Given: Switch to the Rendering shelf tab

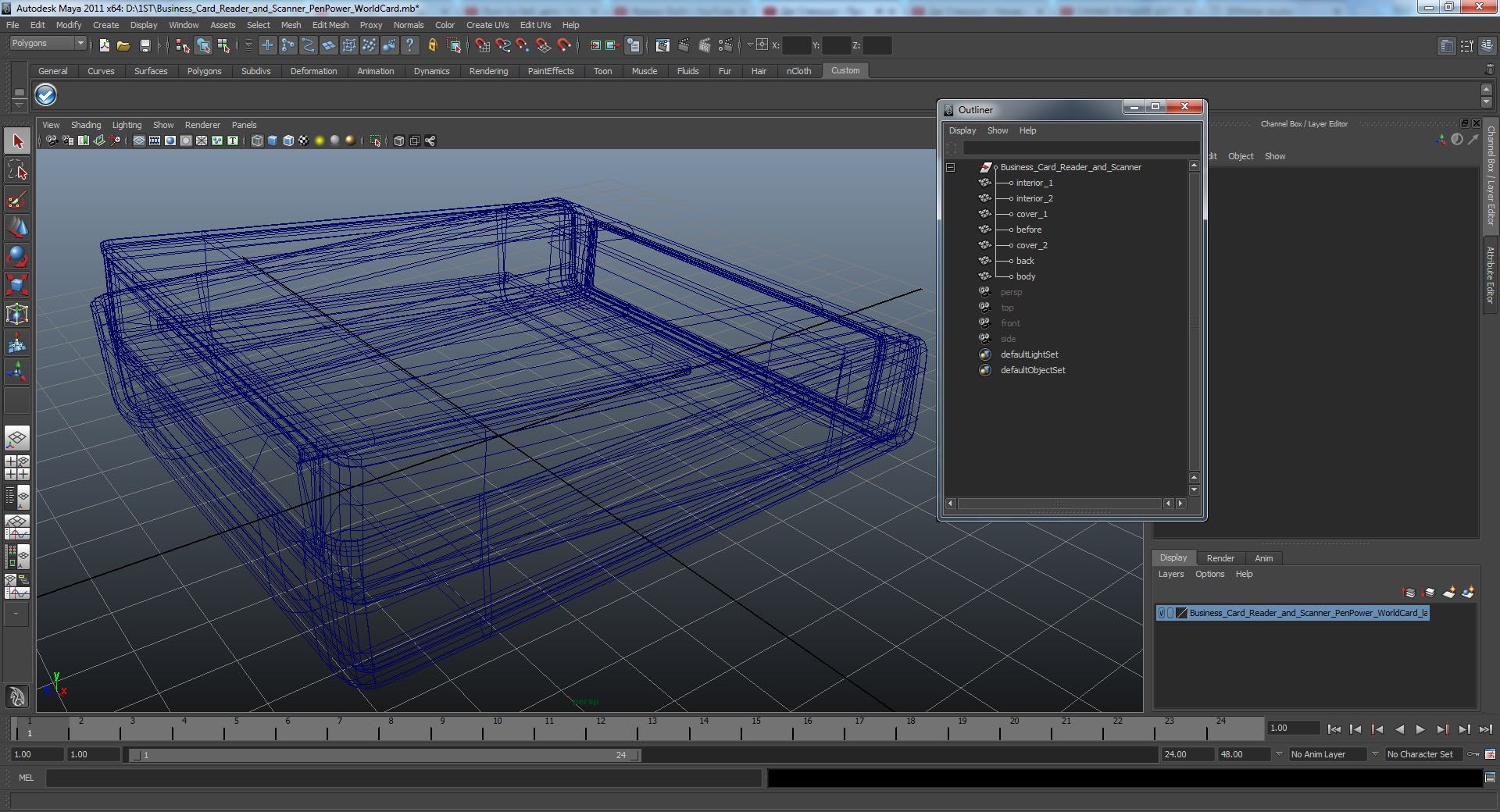Looking at the screenshot, I should [x=488, y=71].
